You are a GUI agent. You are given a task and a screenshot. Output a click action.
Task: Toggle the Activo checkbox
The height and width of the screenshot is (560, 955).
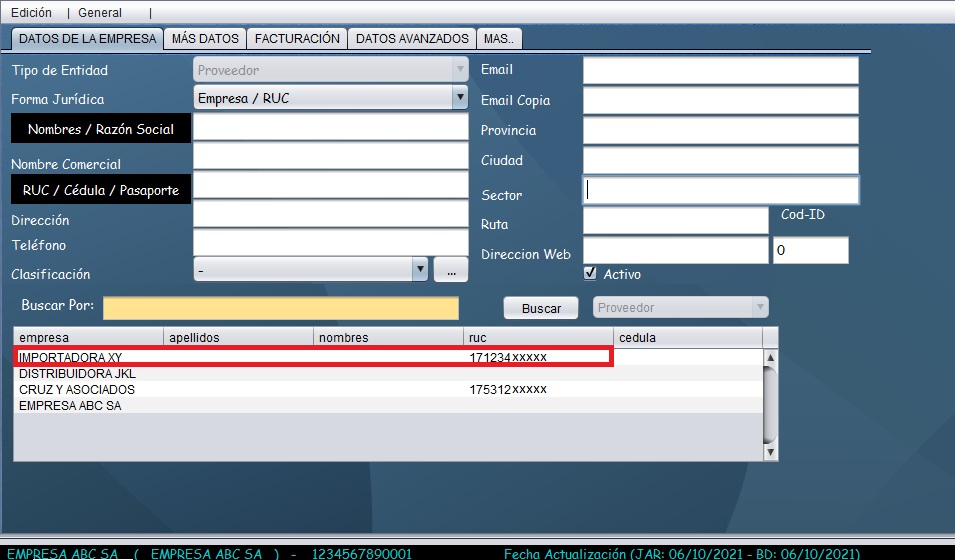590,273
